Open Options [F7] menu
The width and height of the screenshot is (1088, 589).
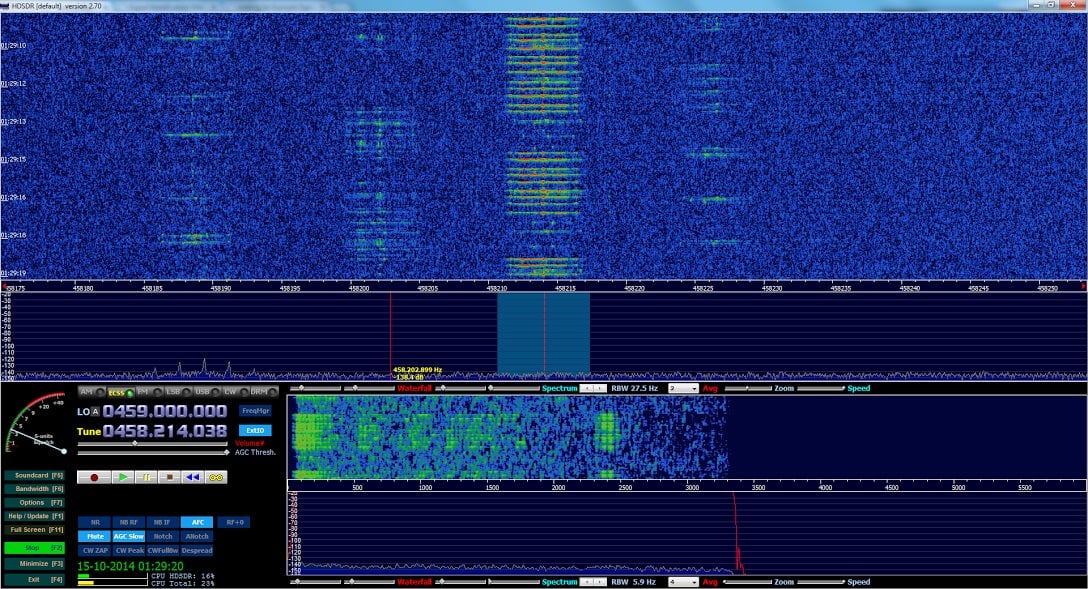(35, 502)
